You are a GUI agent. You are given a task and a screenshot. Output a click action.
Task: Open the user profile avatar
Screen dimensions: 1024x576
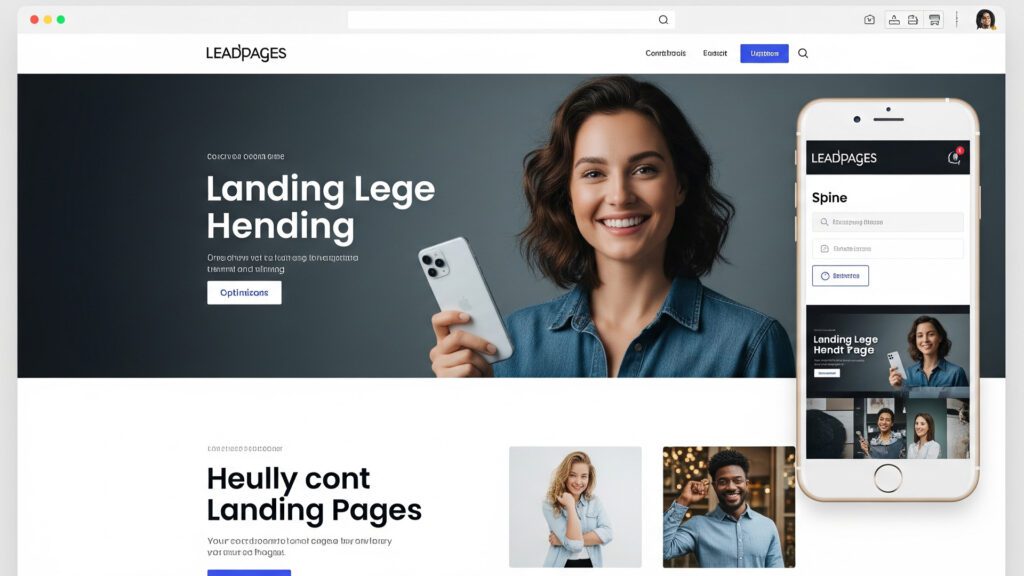coord(985,20)
